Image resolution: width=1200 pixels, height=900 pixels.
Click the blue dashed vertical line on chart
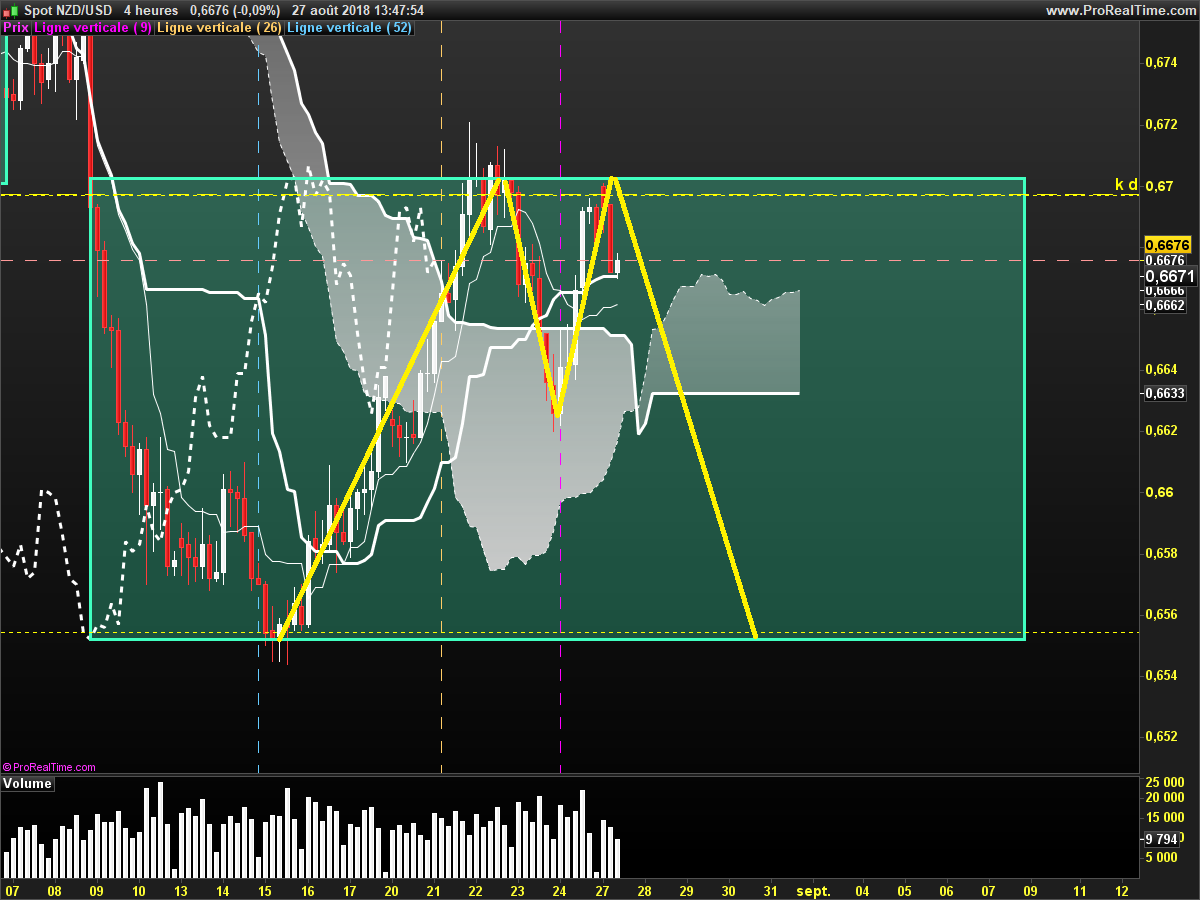pyautogui.click(x=259, y=700)
